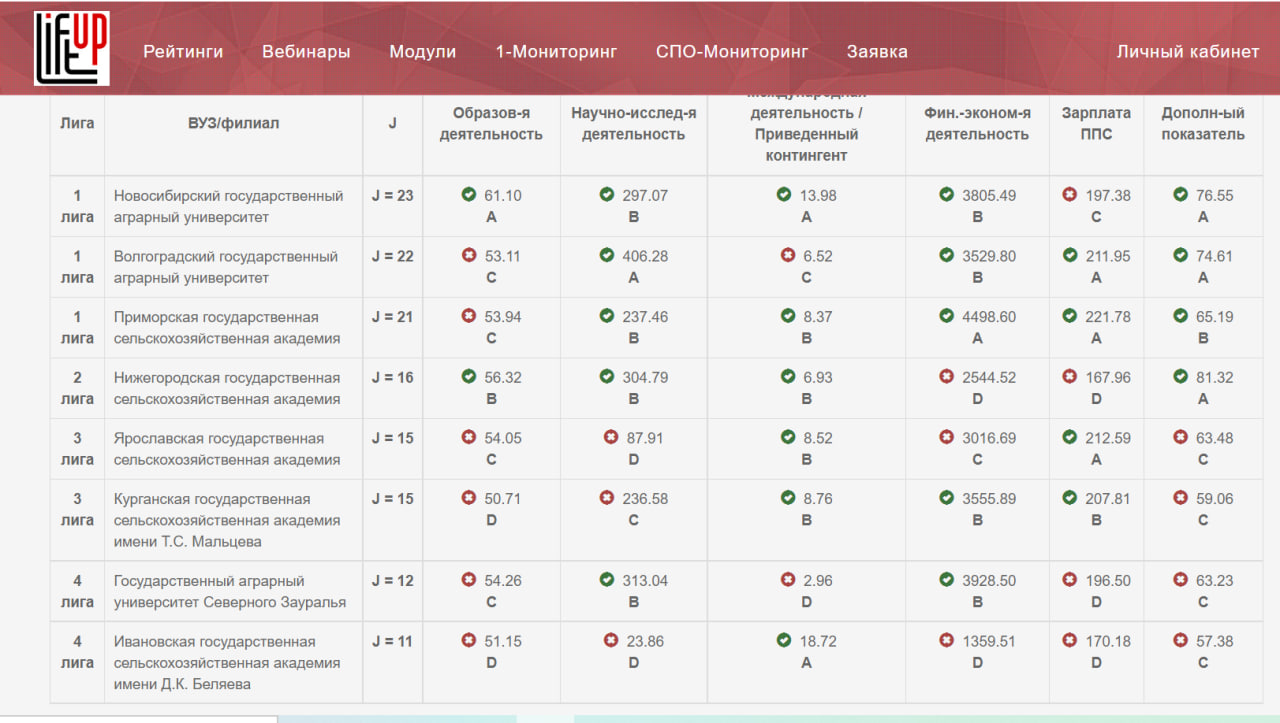1280x723 pixels.
Task: Open 1-Мониторинг in navigation bar
Action: tap(556, 52)
